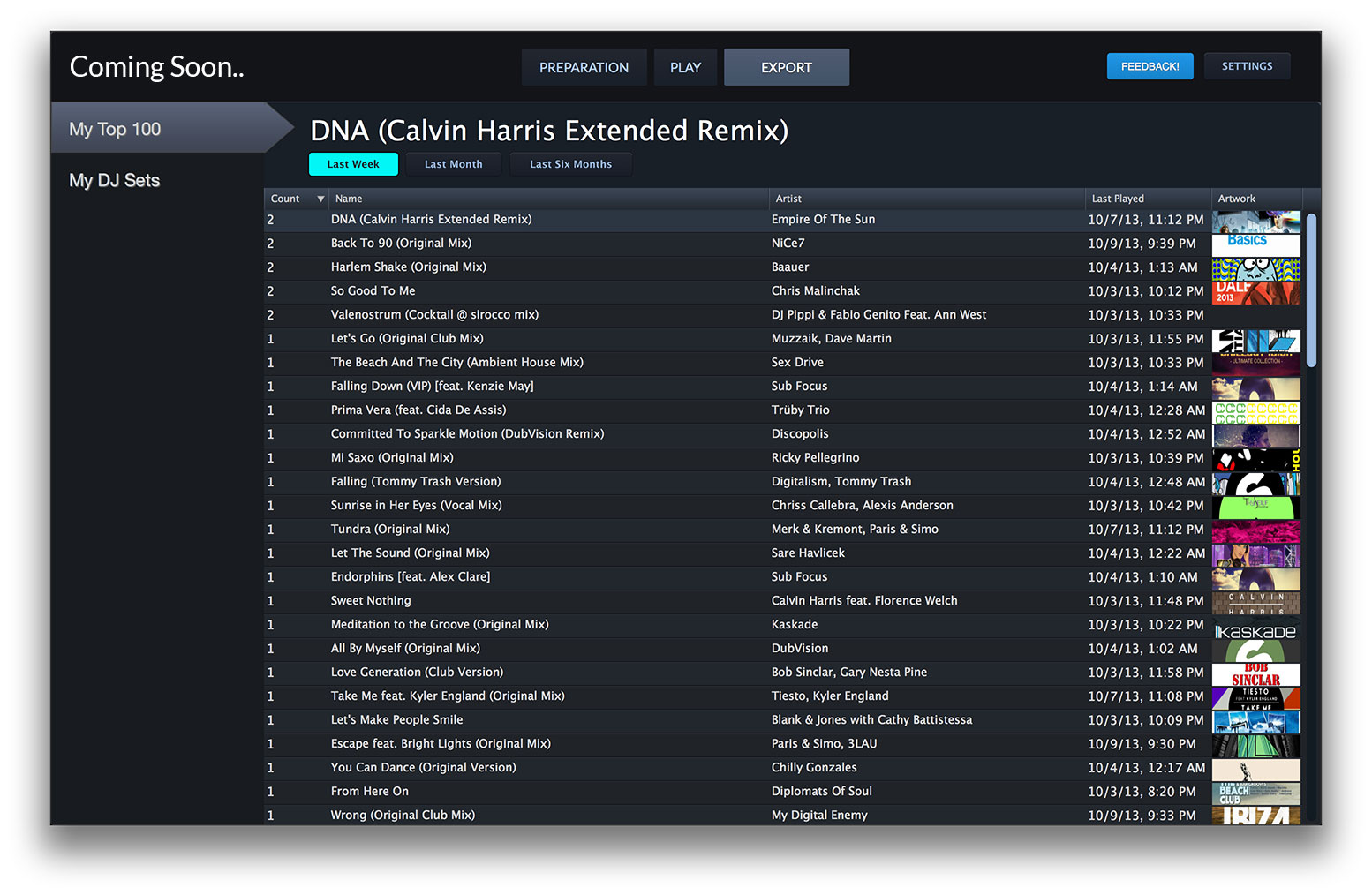This screenshot has width=1372, height=895.
Task: Select last played 10/3/13, 8:20 PM
Action: click(x=1142, y=792)
